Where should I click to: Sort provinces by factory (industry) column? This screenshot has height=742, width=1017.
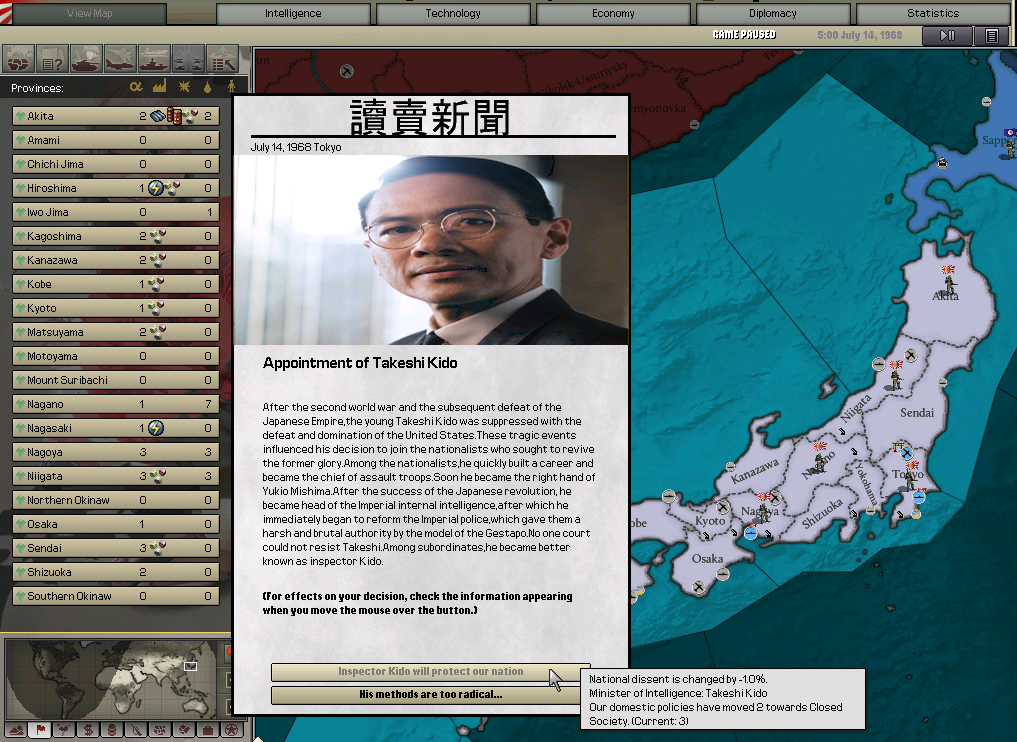click(x=160, y=88)
